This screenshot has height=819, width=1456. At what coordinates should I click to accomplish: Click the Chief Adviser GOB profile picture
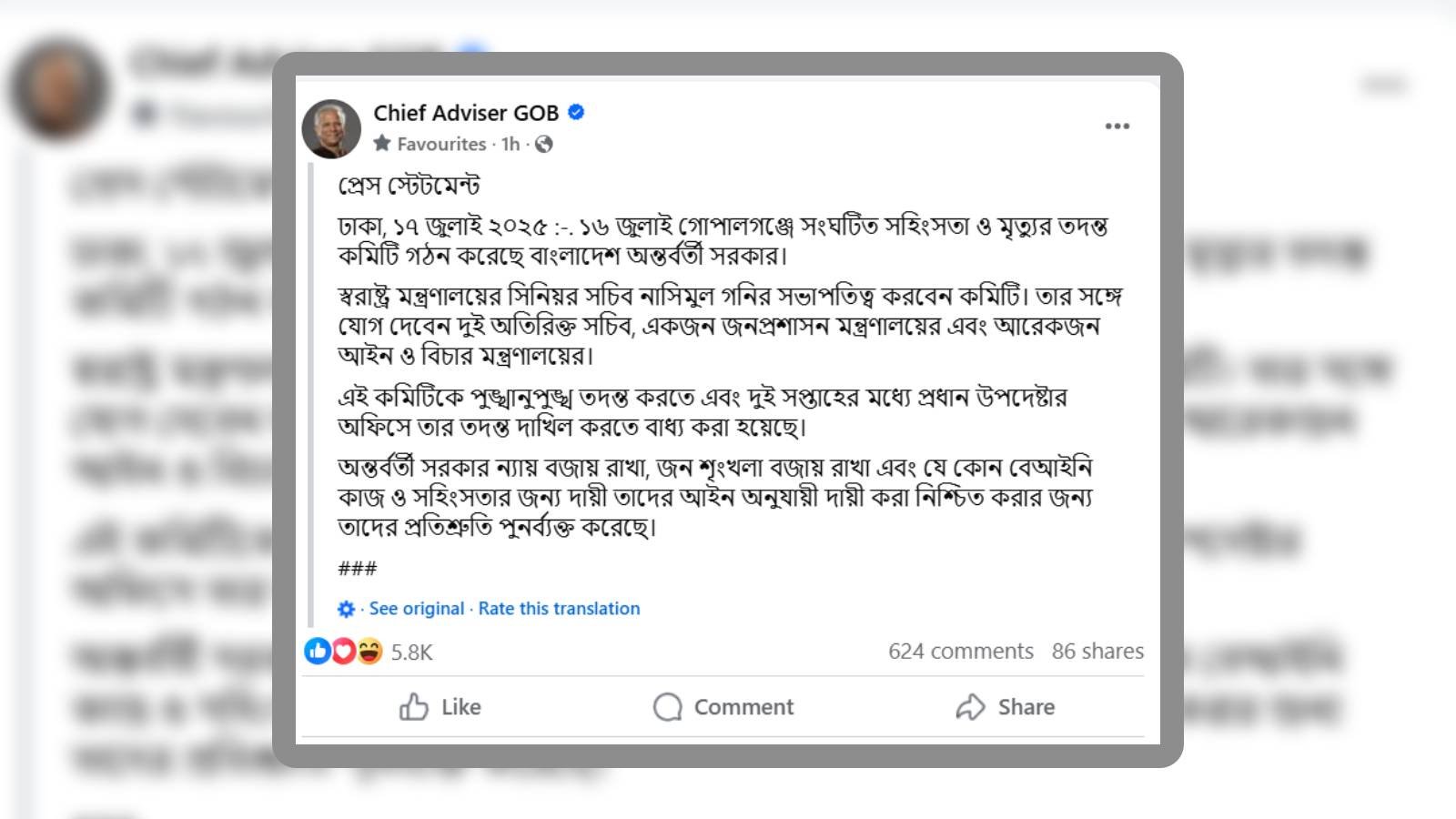[331, 128]
